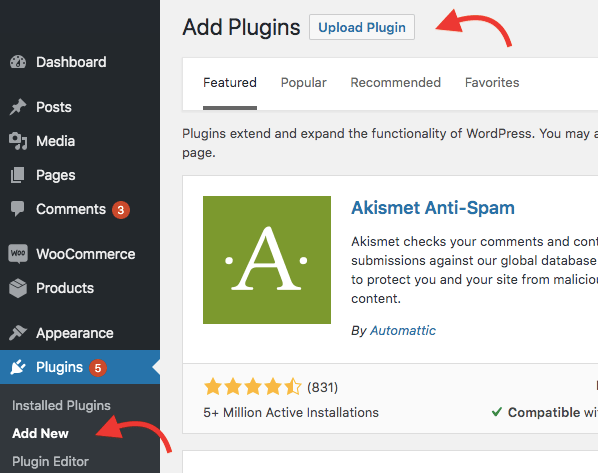Go to the Media menu
The height and width of the screenshot is (473, 598).
coord(56,141)
